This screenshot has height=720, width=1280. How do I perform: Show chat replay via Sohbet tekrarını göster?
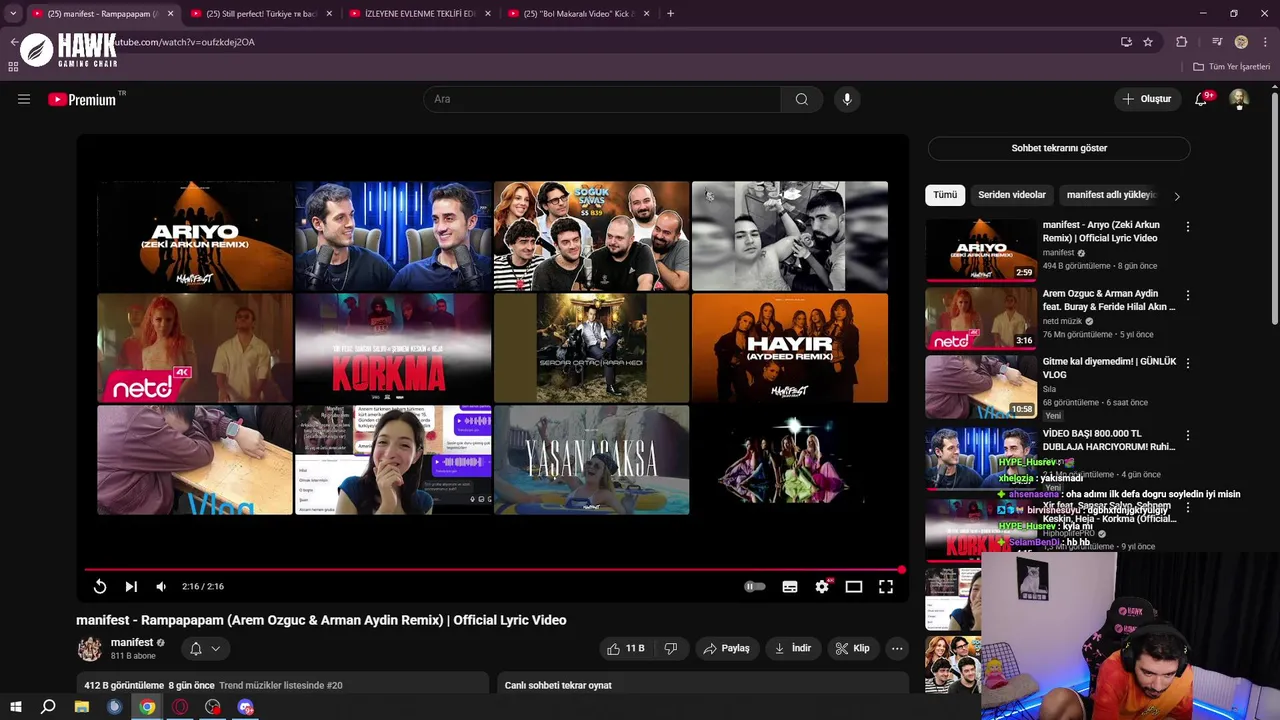point(1059,148)
